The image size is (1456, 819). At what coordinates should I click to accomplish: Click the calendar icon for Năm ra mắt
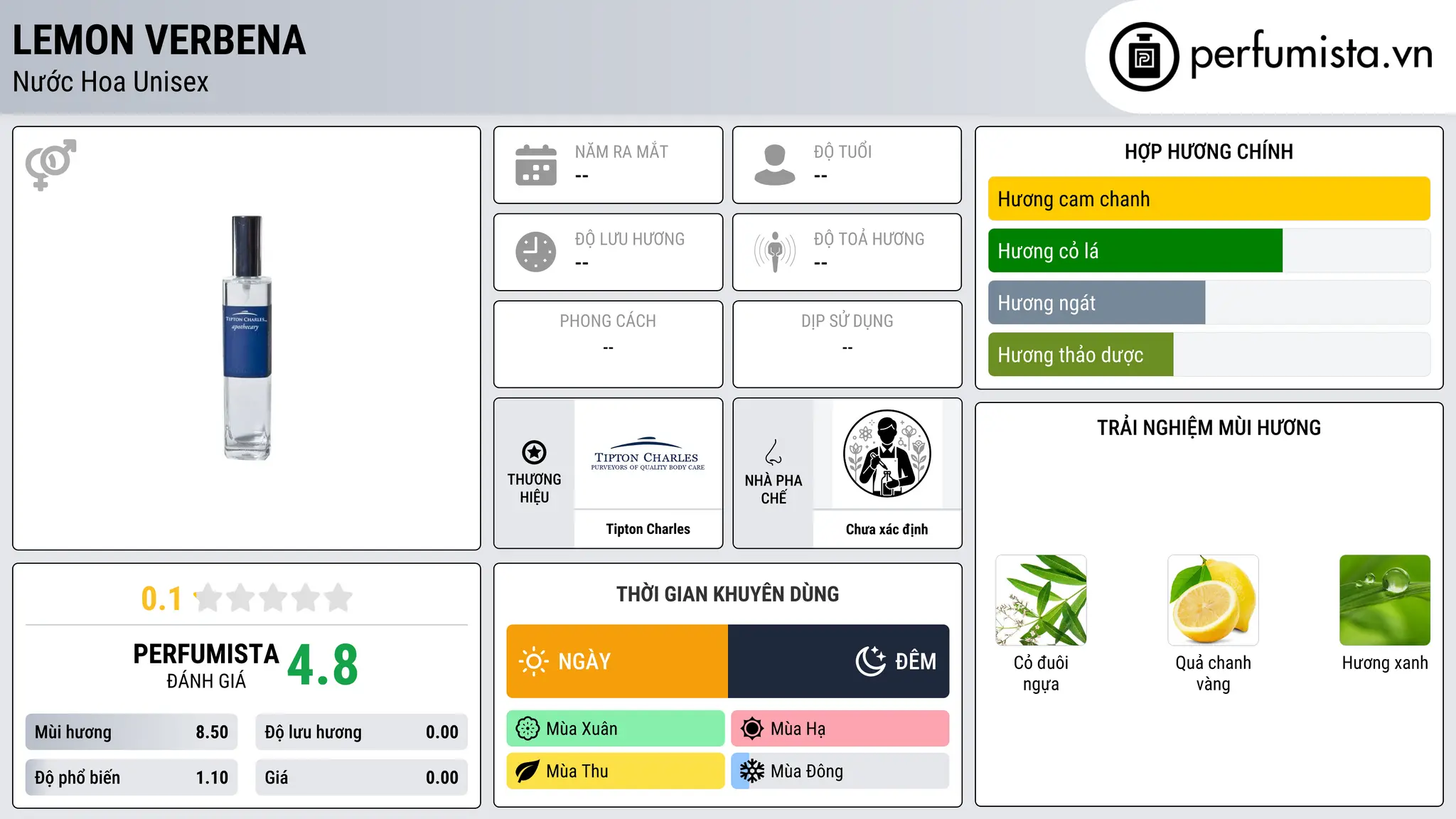point(536,165)
